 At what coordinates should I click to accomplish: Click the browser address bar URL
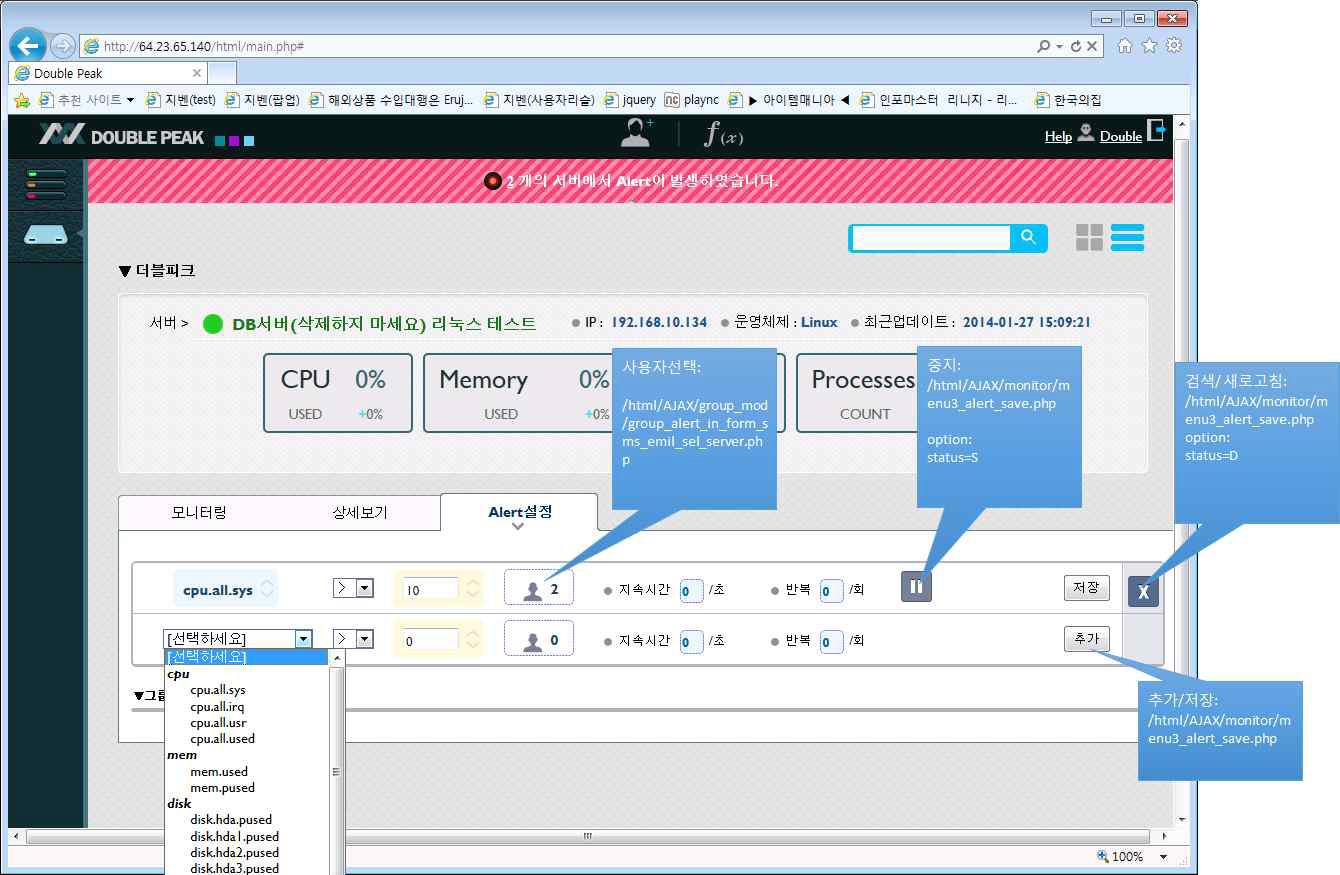[x=204, y=46]
